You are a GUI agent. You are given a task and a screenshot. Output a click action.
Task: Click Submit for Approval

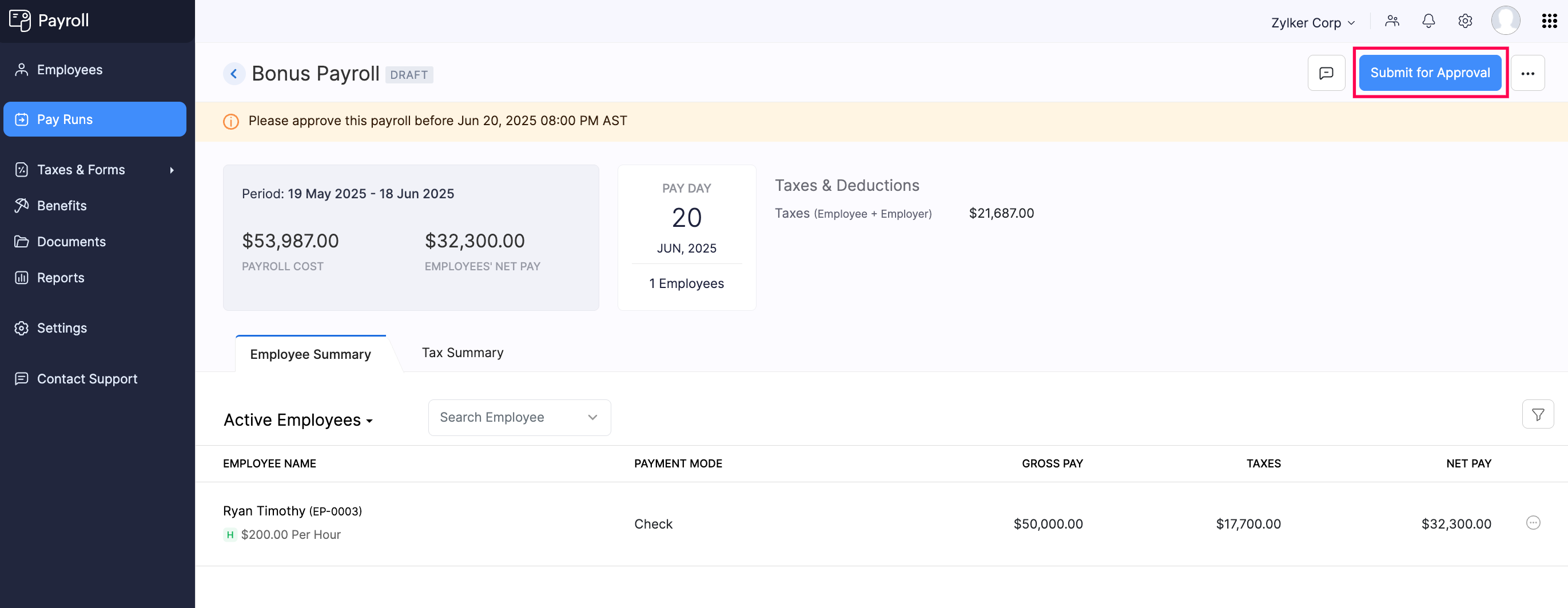click(x=1429, y=73)
